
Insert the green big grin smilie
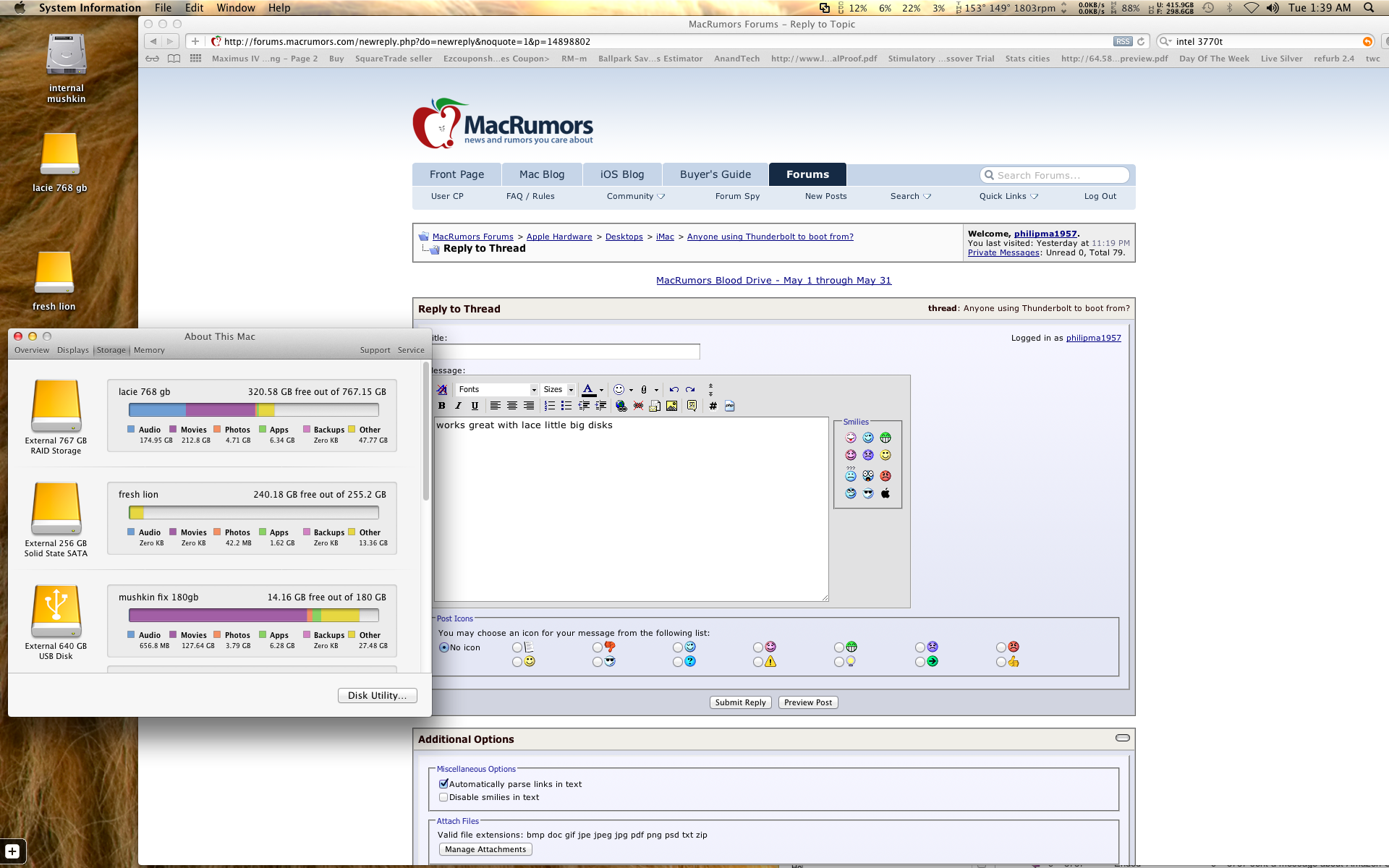click(885, 438)
